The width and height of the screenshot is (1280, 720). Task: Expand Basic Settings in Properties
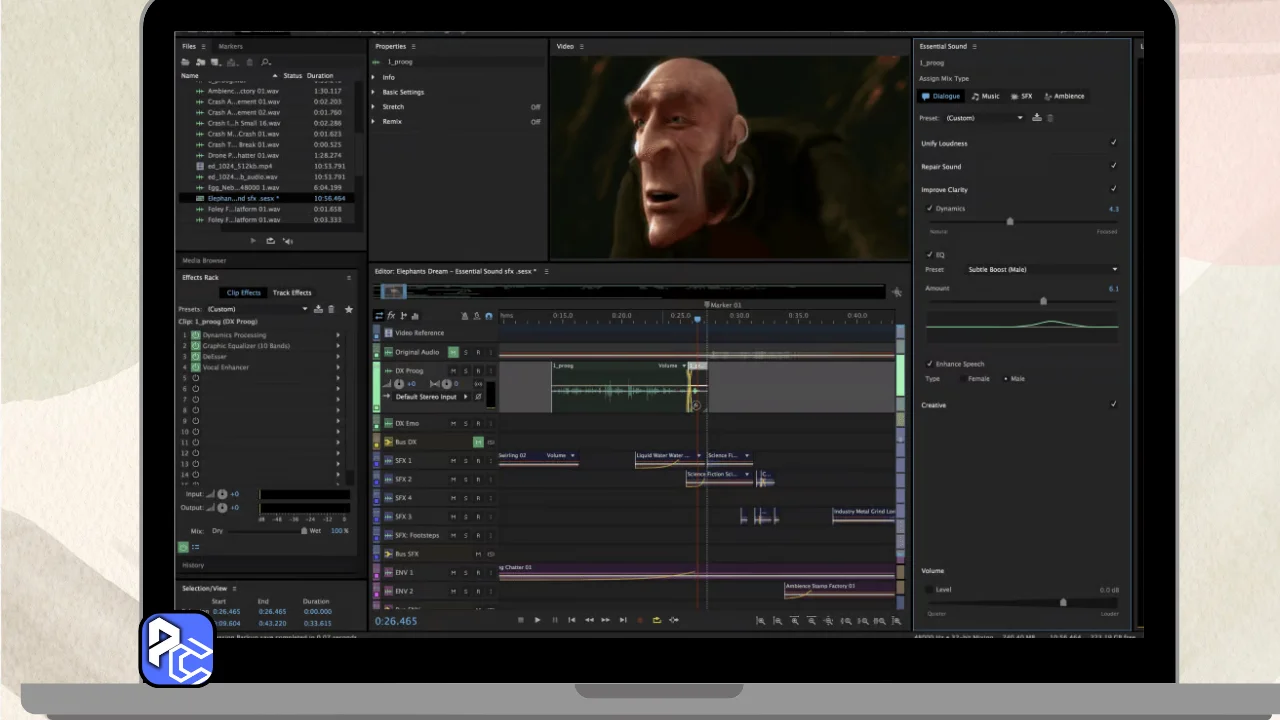(375, 92)
